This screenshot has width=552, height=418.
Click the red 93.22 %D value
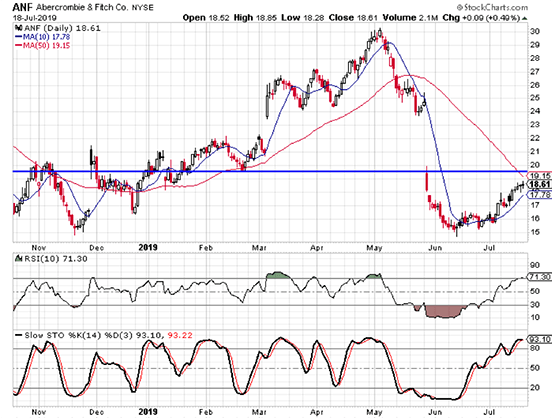coord(180,335)
